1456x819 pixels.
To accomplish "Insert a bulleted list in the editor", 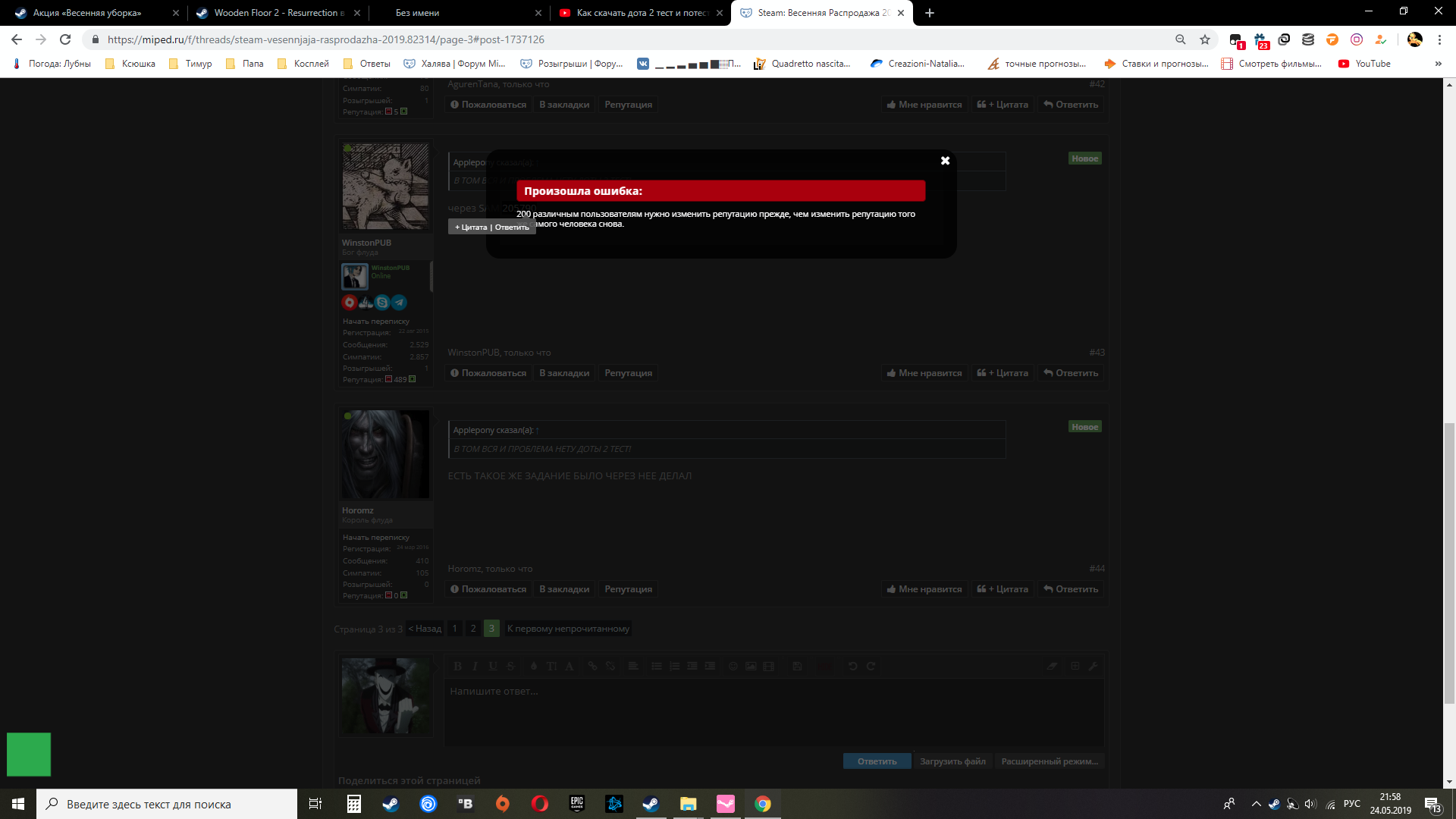I will (657, 667).
